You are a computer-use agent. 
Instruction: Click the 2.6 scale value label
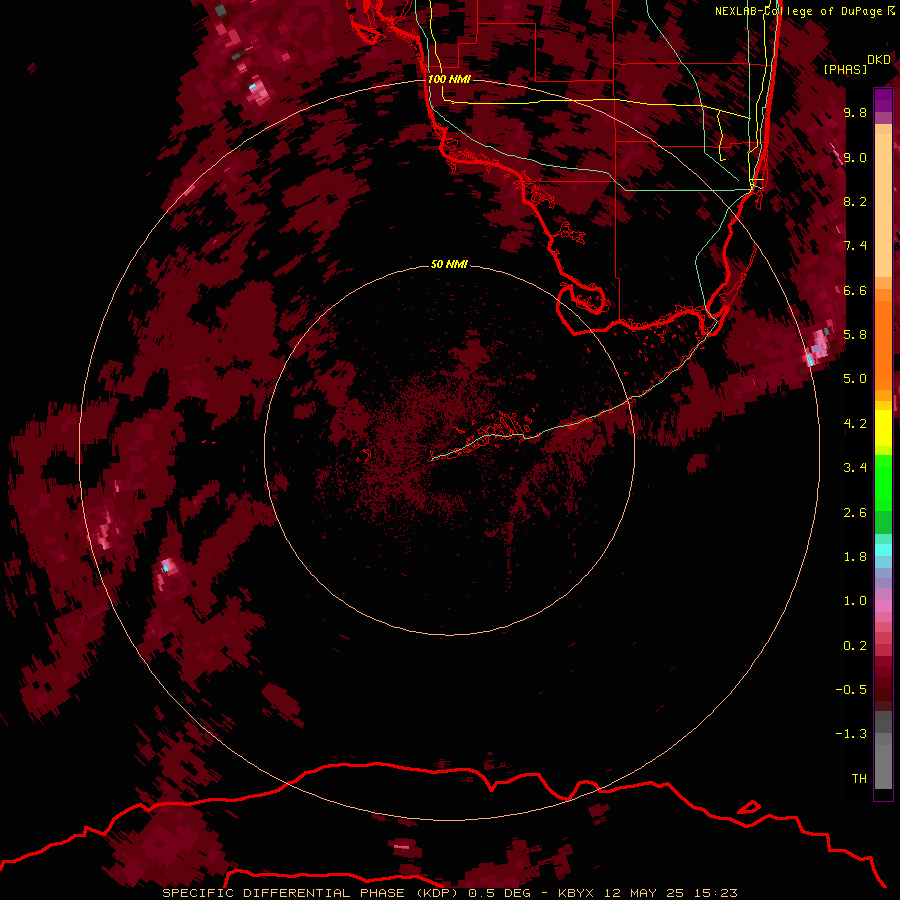[x=855, y=513]
